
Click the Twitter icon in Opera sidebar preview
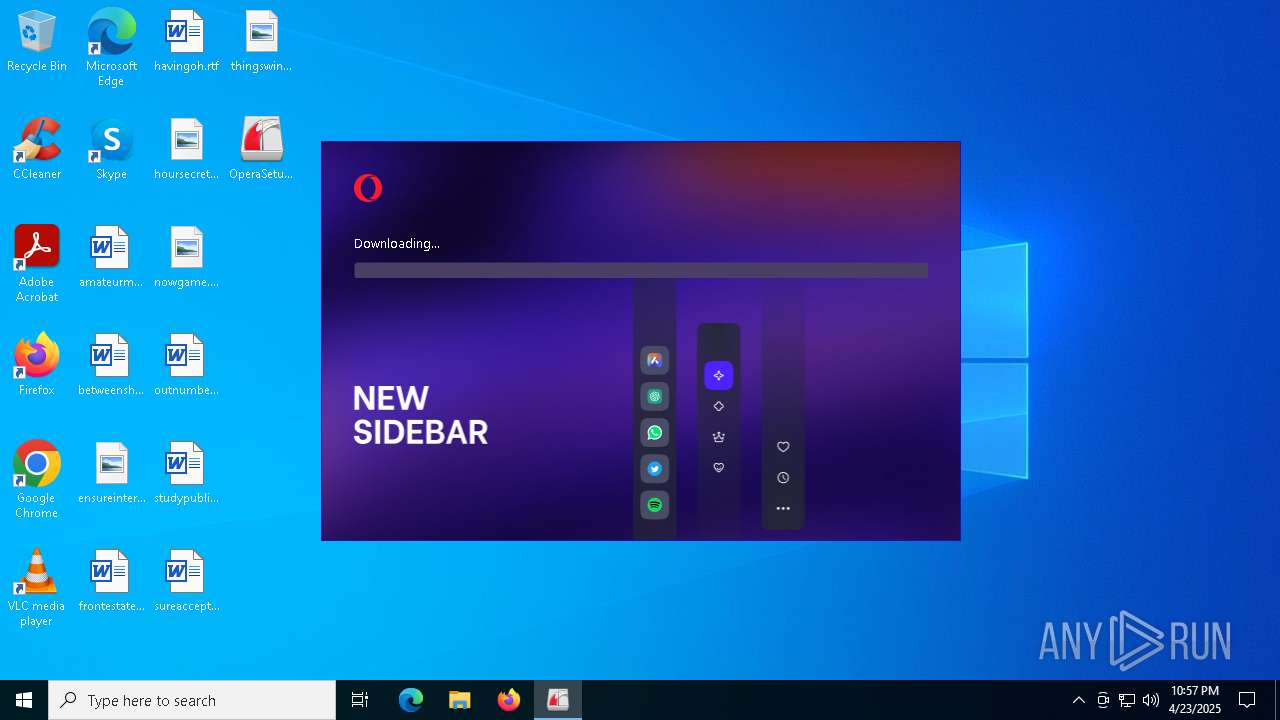[655, 469]
